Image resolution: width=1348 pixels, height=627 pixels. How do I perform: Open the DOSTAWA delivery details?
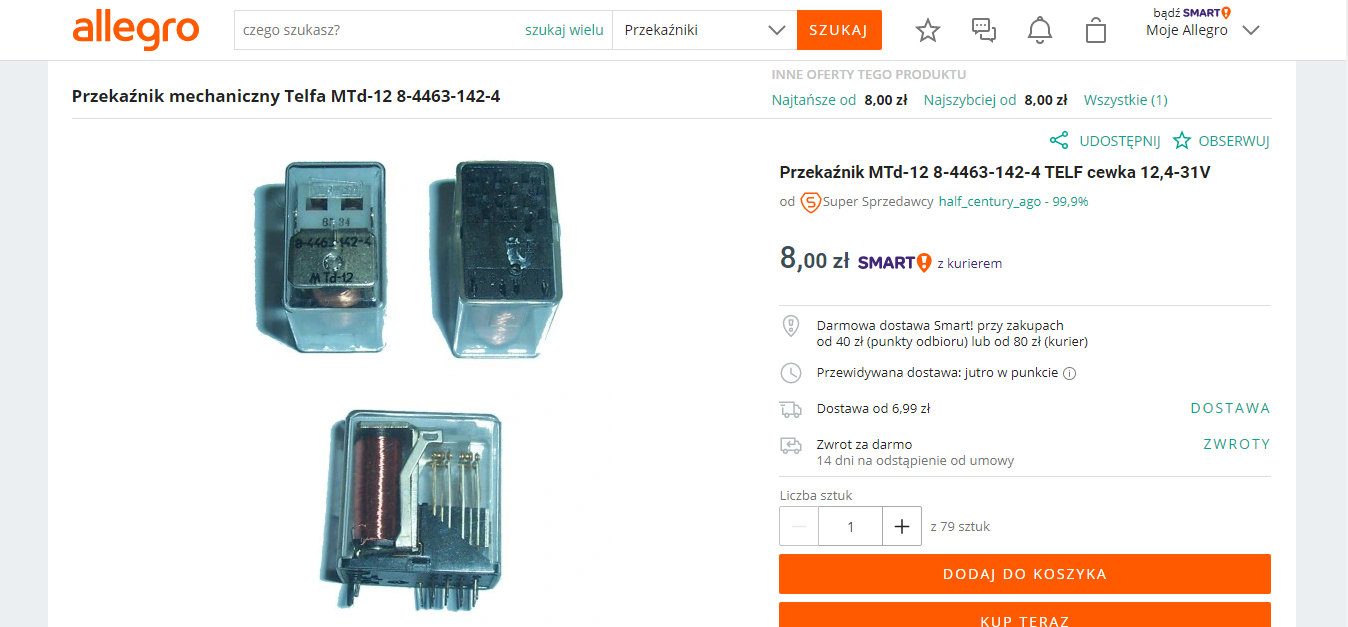pos(1230,408)
